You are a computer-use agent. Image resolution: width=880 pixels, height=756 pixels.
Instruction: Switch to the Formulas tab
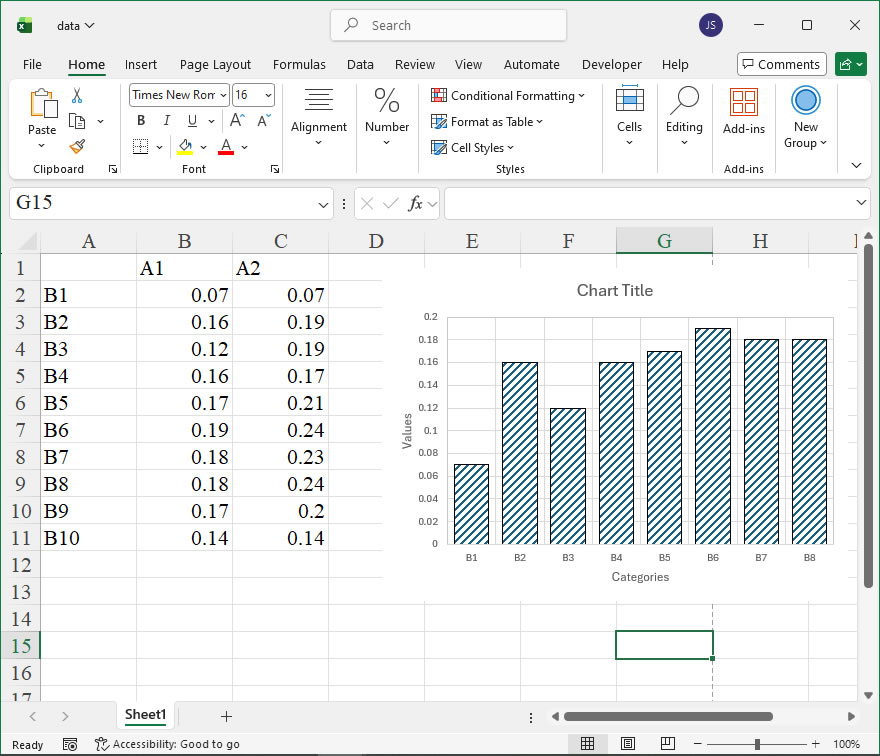click(x=299, y=65)
